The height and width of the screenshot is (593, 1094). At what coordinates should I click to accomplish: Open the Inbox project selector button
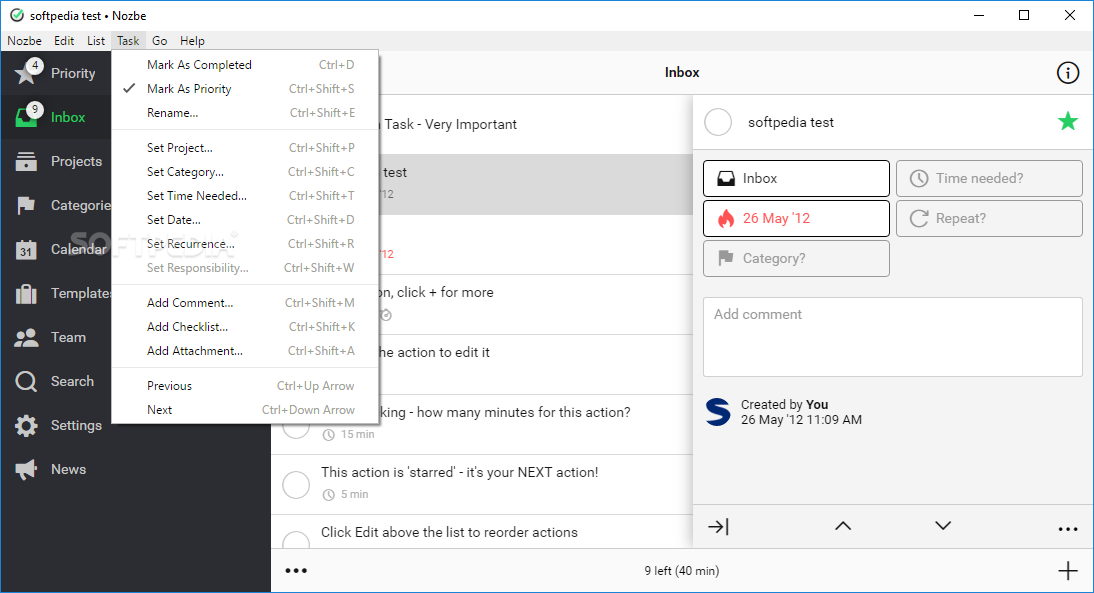tap(796, 179)
